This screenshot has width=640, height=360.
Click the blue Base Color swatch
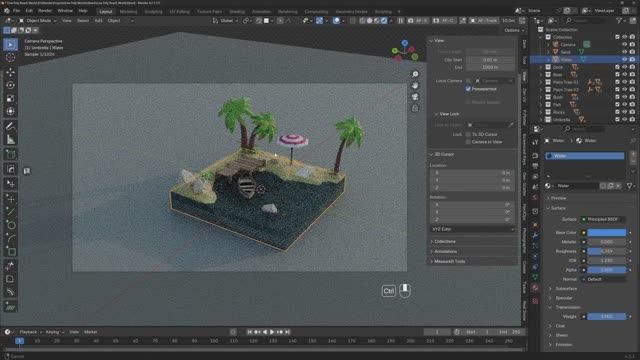(x=607, y=233)
